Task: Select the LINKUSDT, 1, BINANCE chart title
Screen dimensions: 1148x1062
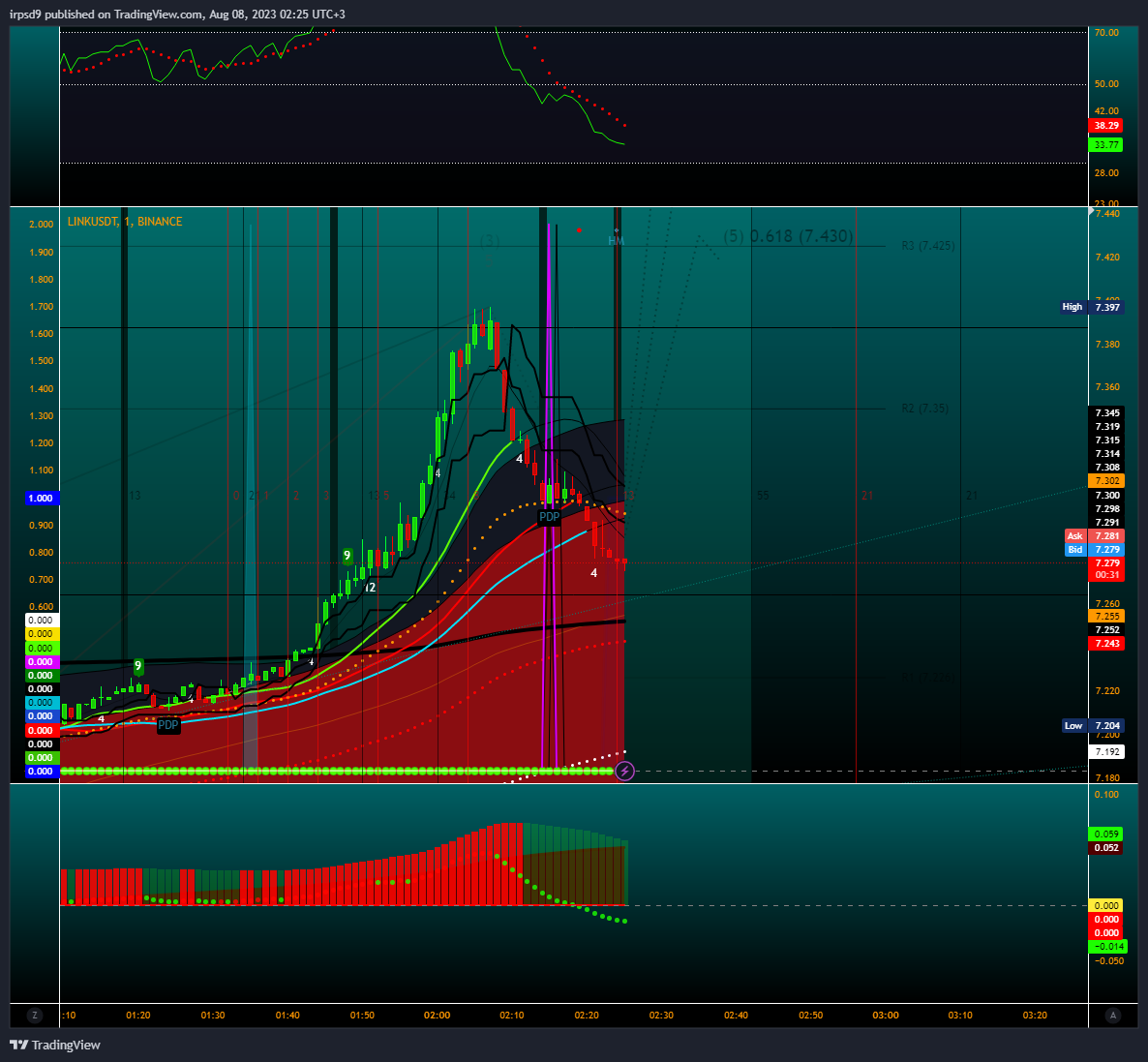Action: click(x=125, y=221)
